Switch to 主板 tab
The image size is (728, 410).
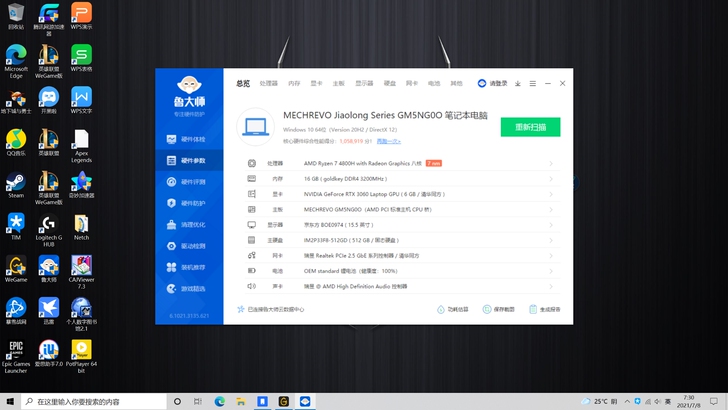point(338,84)
